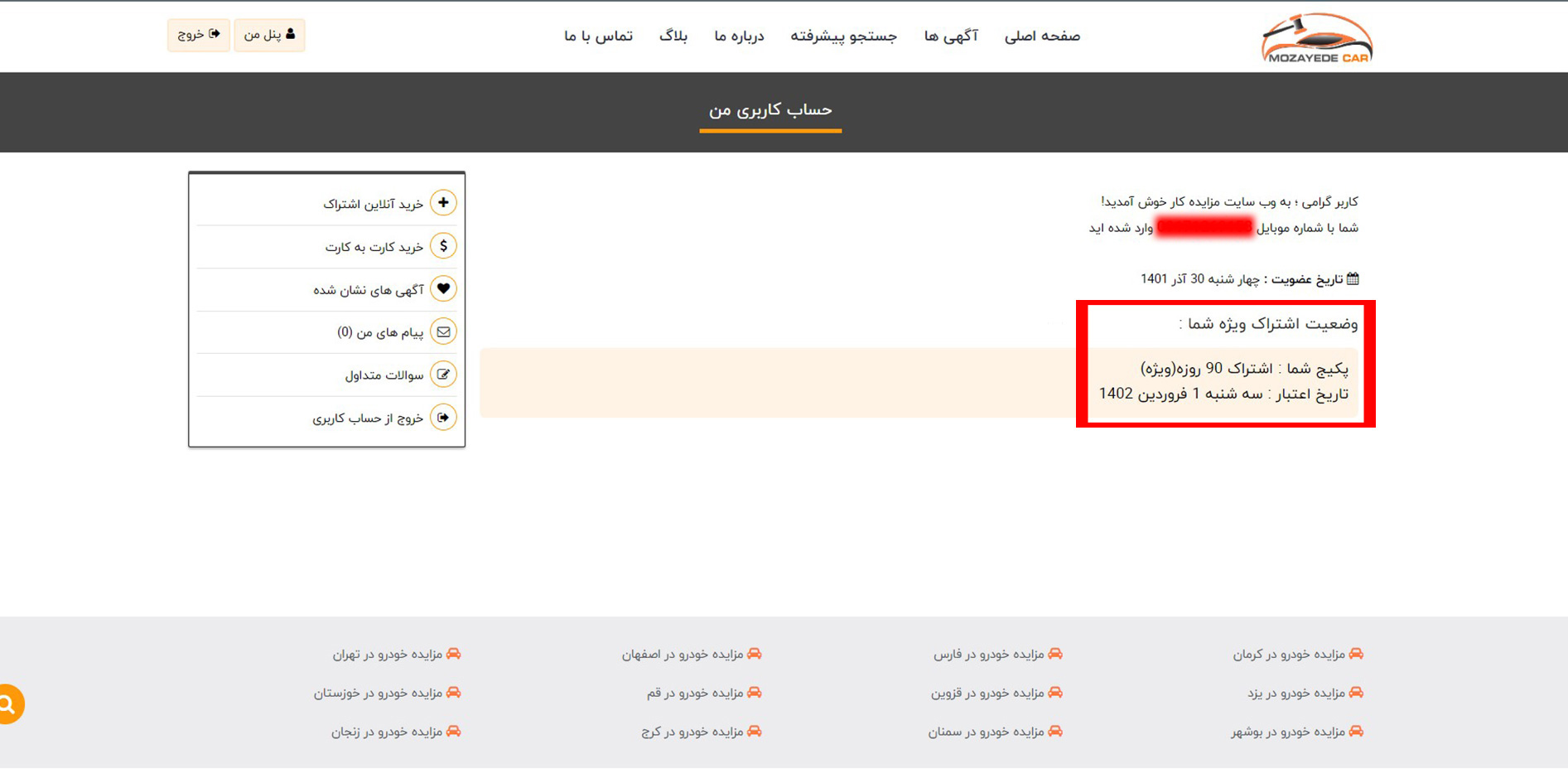Open the orange floating search icon
Screen dimensions: 1568x769
[x=8, y=703]
